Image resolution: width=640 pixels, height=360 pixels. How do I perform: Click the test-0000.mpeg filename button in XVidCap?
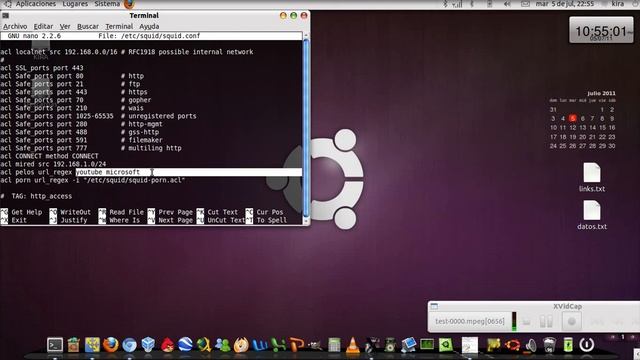(470, 321)
